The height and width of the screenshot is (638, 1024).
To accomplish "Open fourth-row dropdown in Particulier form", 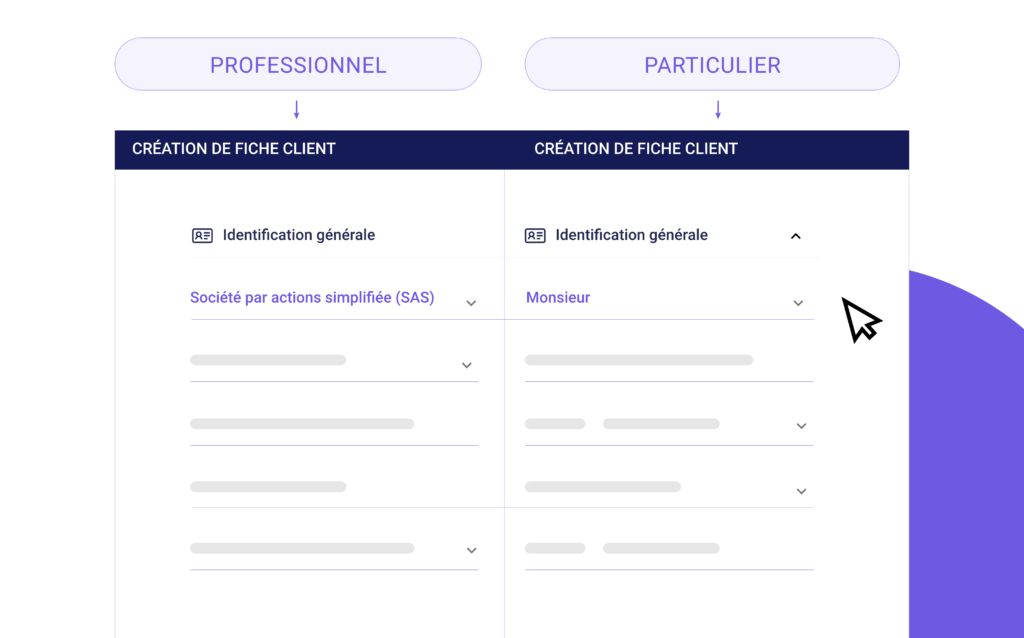I will pos(669,488).
